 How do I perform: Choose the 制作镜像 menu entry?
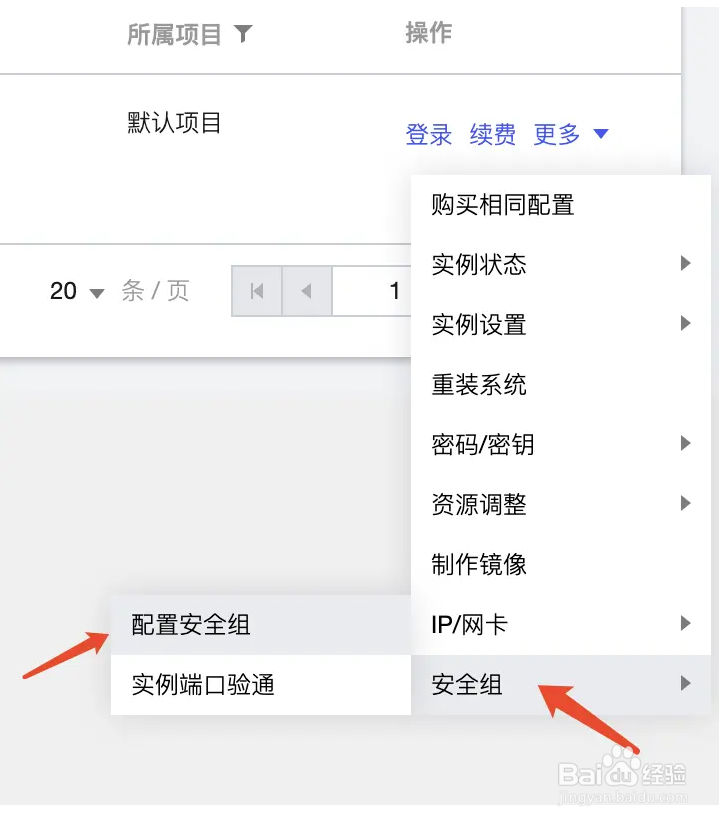point(561,565)
